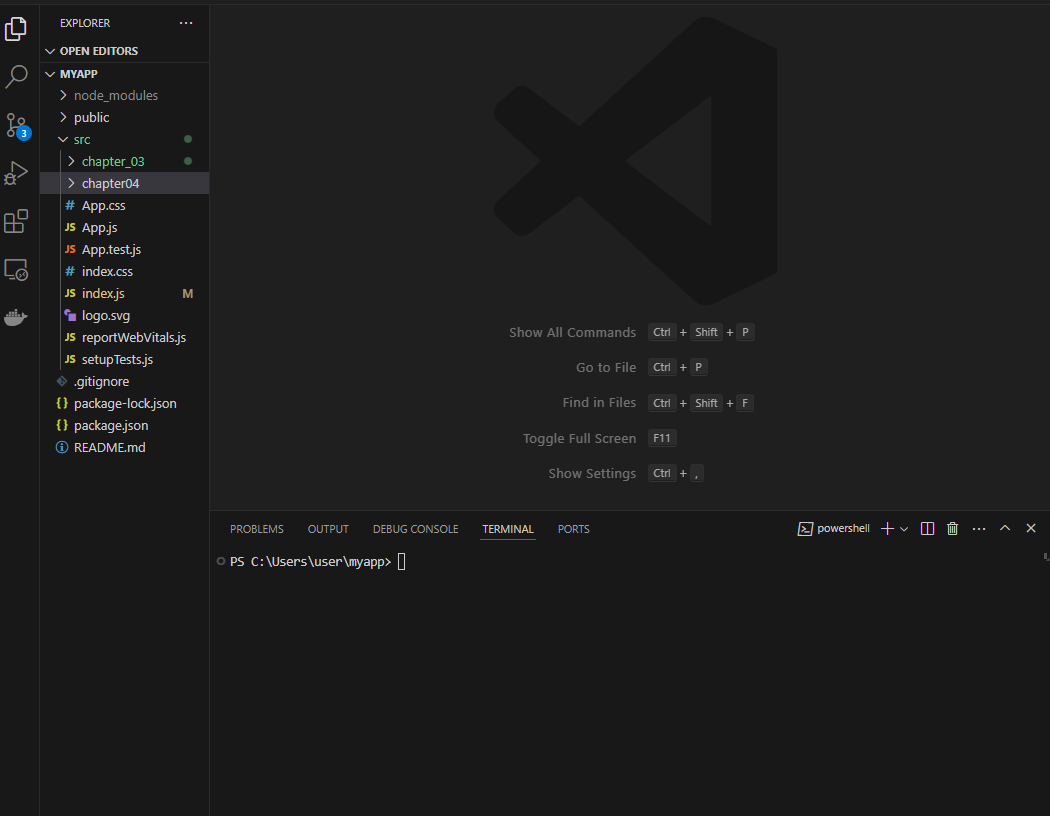Click the terminal prompt input area

[x=402, y=562]
